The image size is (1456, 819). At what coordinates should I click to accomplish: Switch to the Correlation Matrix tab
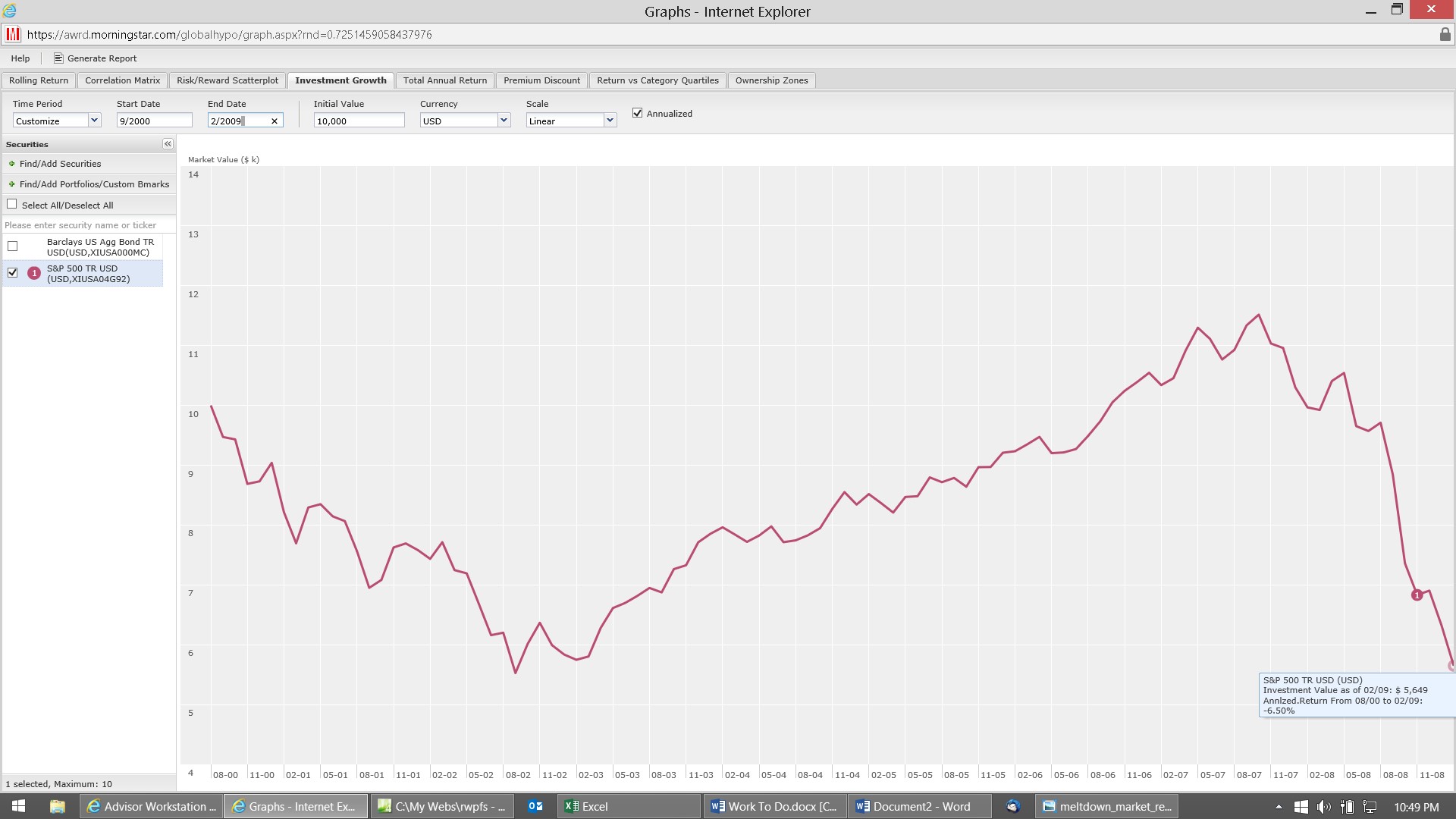pyautogui.click(x=123, y=80)
